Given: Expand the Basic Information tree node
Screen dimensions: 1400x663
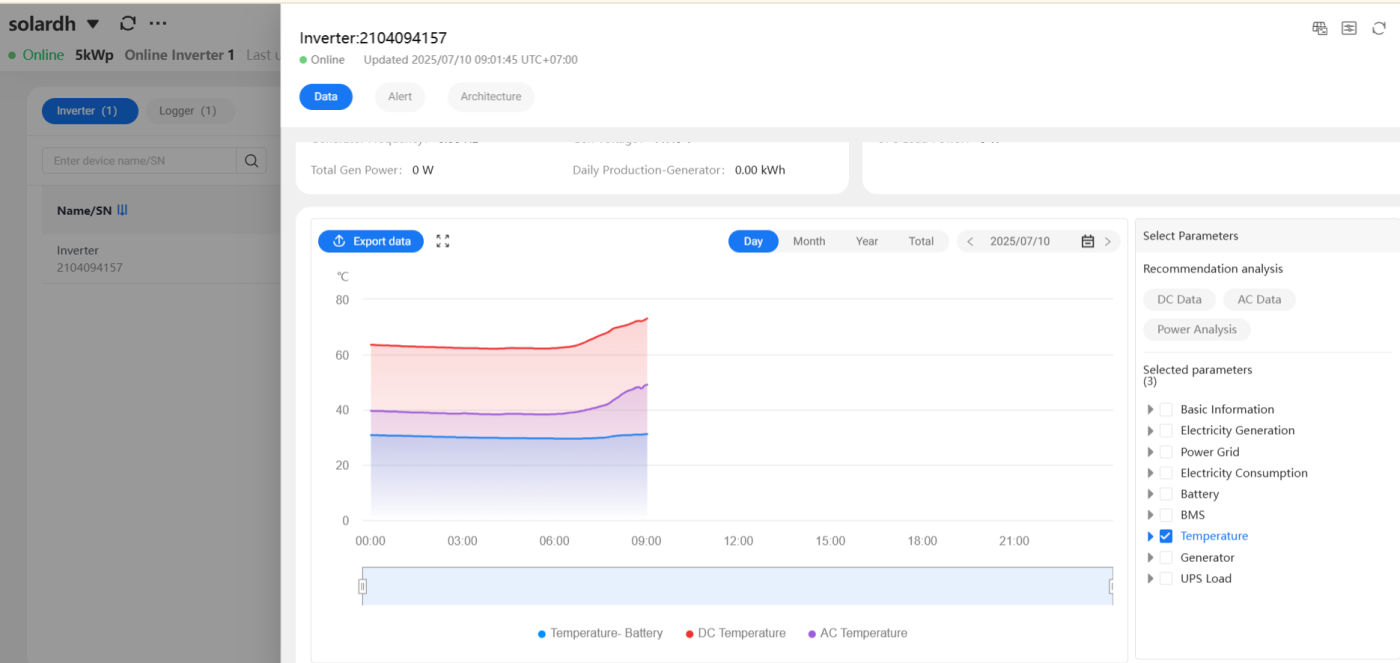Looking at the screenshot, I should point(1150,409).
